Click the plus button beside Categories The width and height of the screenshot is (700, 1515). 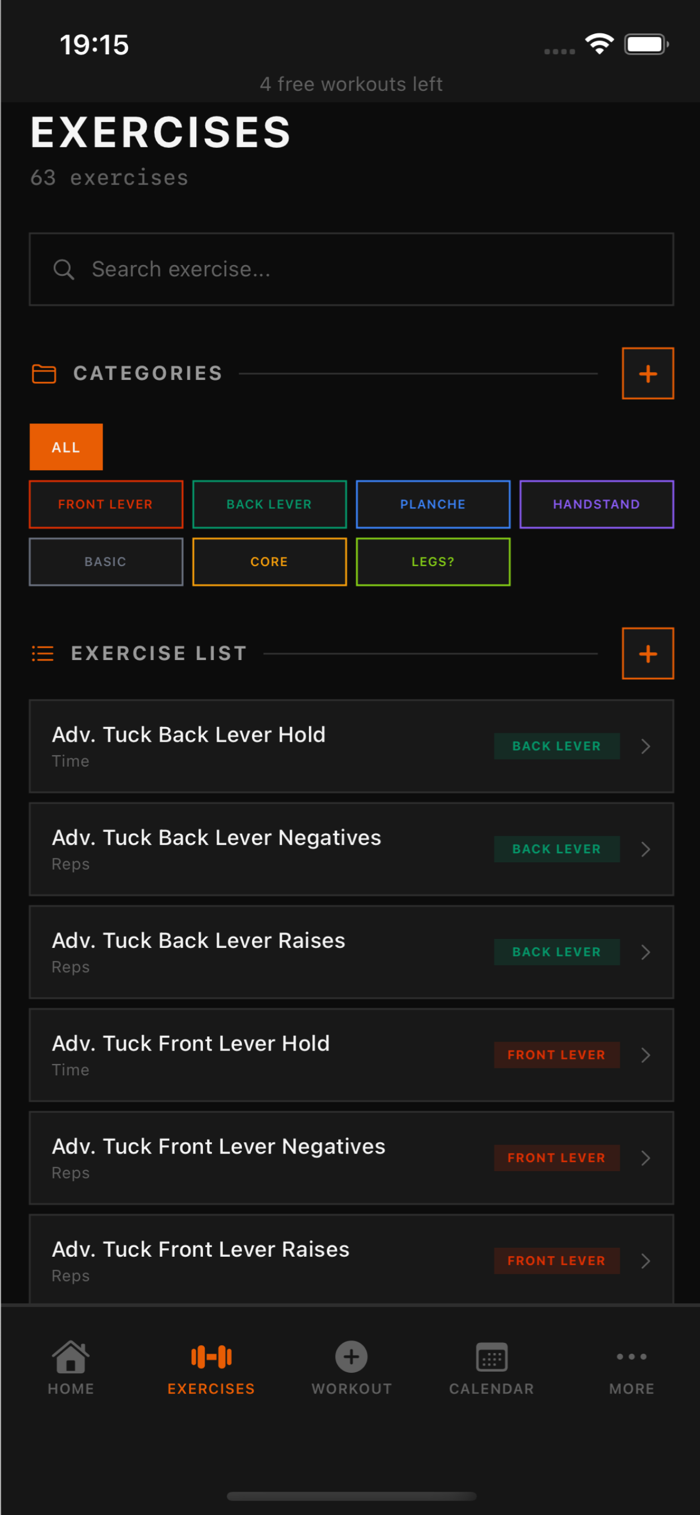648,374
